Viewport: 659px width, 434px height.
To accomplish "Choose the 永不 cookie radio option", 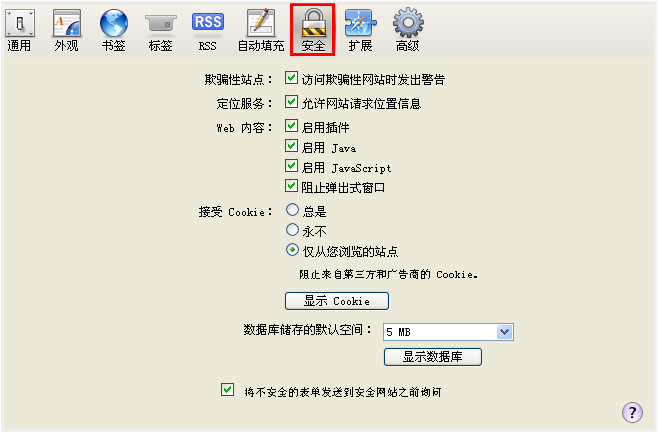I will click(293, 230).
